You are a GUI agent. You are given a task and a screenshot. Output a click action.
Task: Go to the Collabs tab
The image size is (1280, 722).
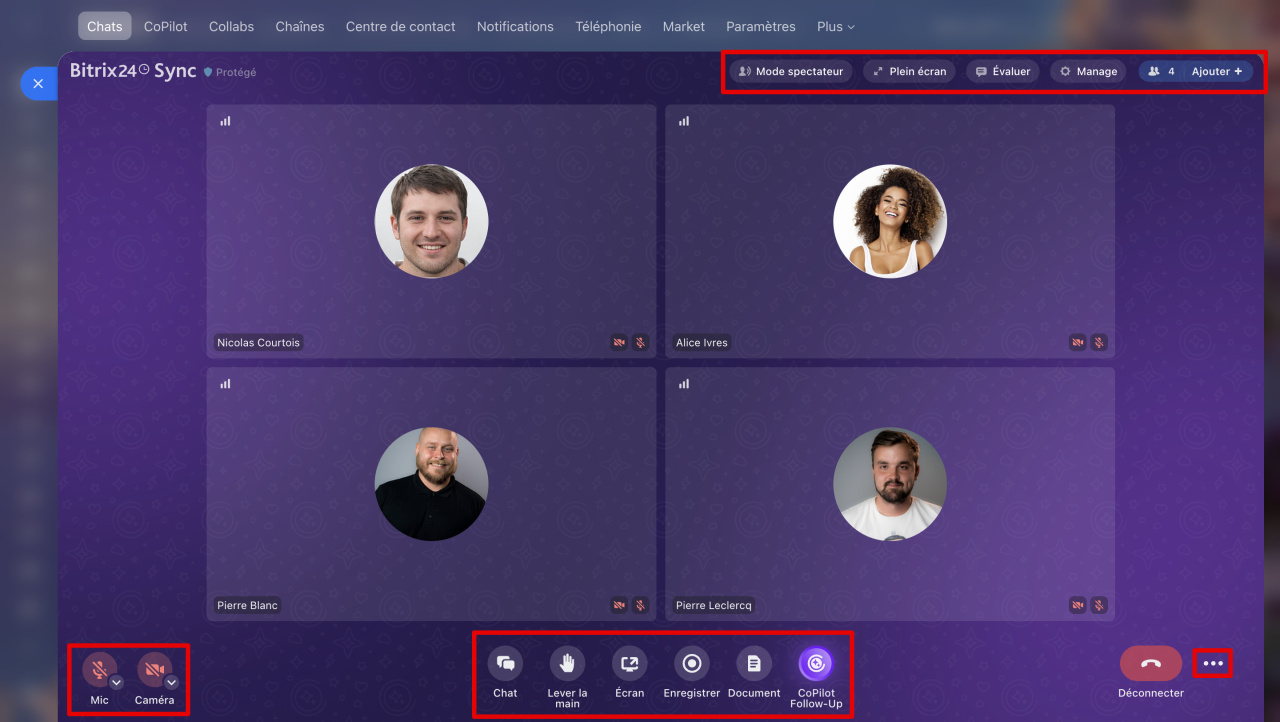[231, 26]
